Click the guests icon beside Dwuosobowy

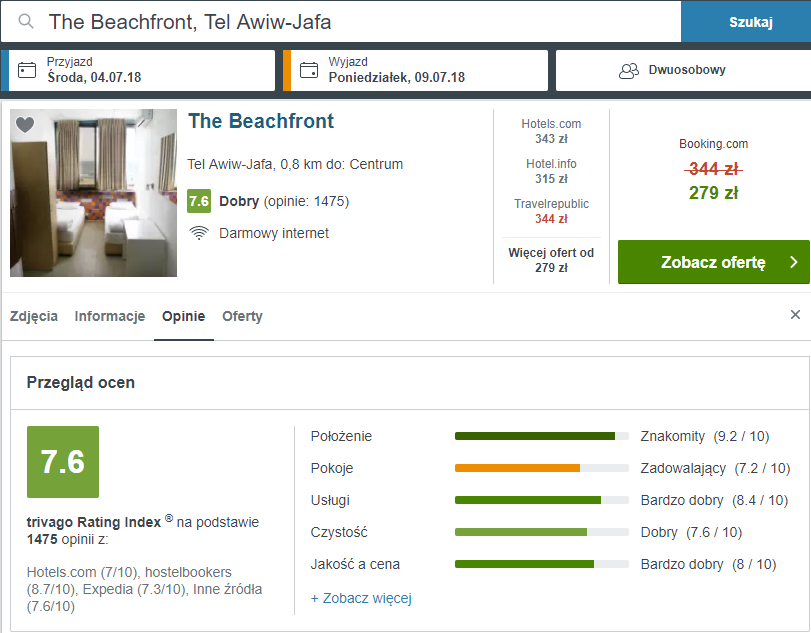629,71
